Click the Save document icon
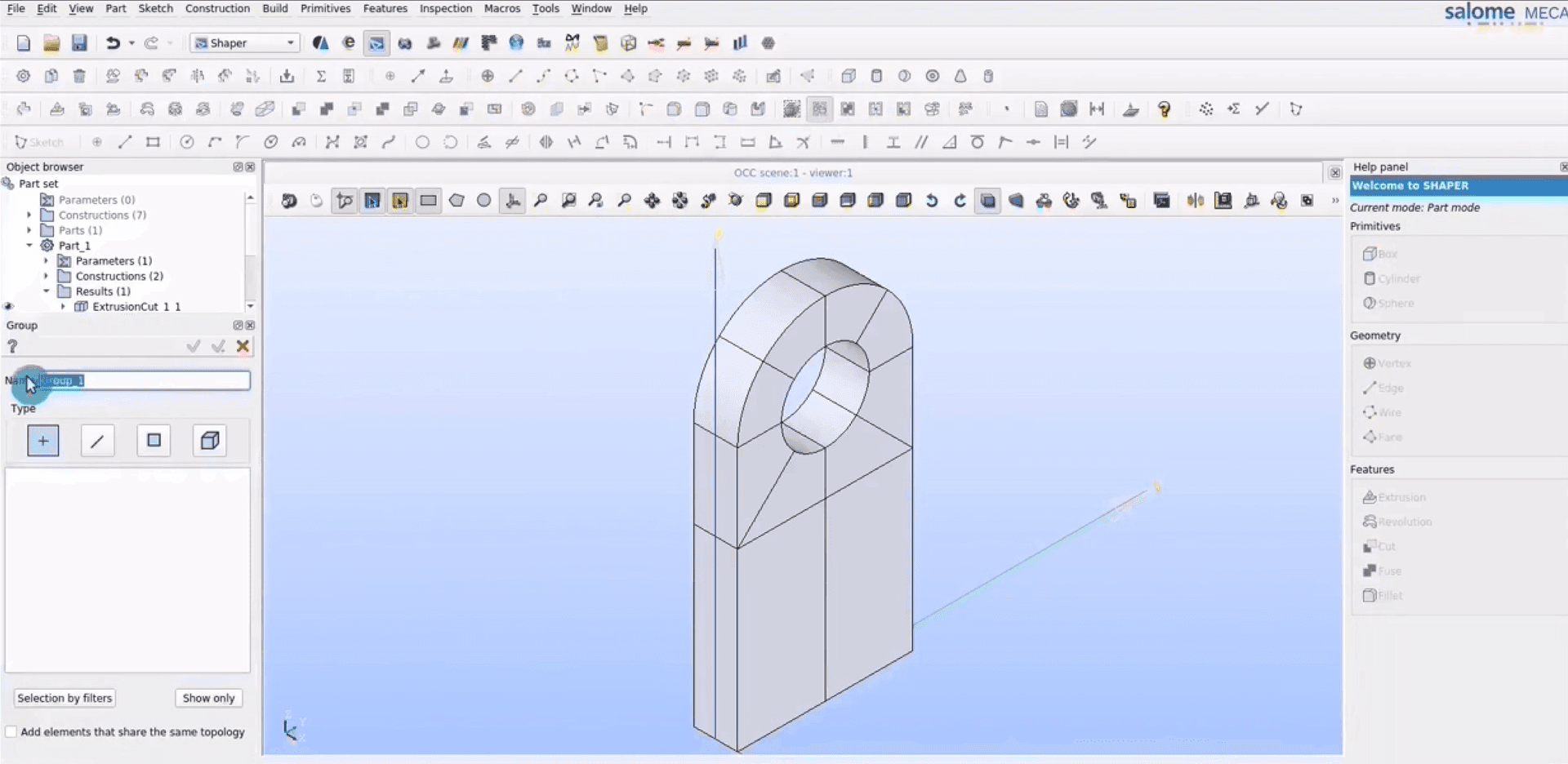The width and height of the screenshot is (1568, 764). click(x=79, y=42)
